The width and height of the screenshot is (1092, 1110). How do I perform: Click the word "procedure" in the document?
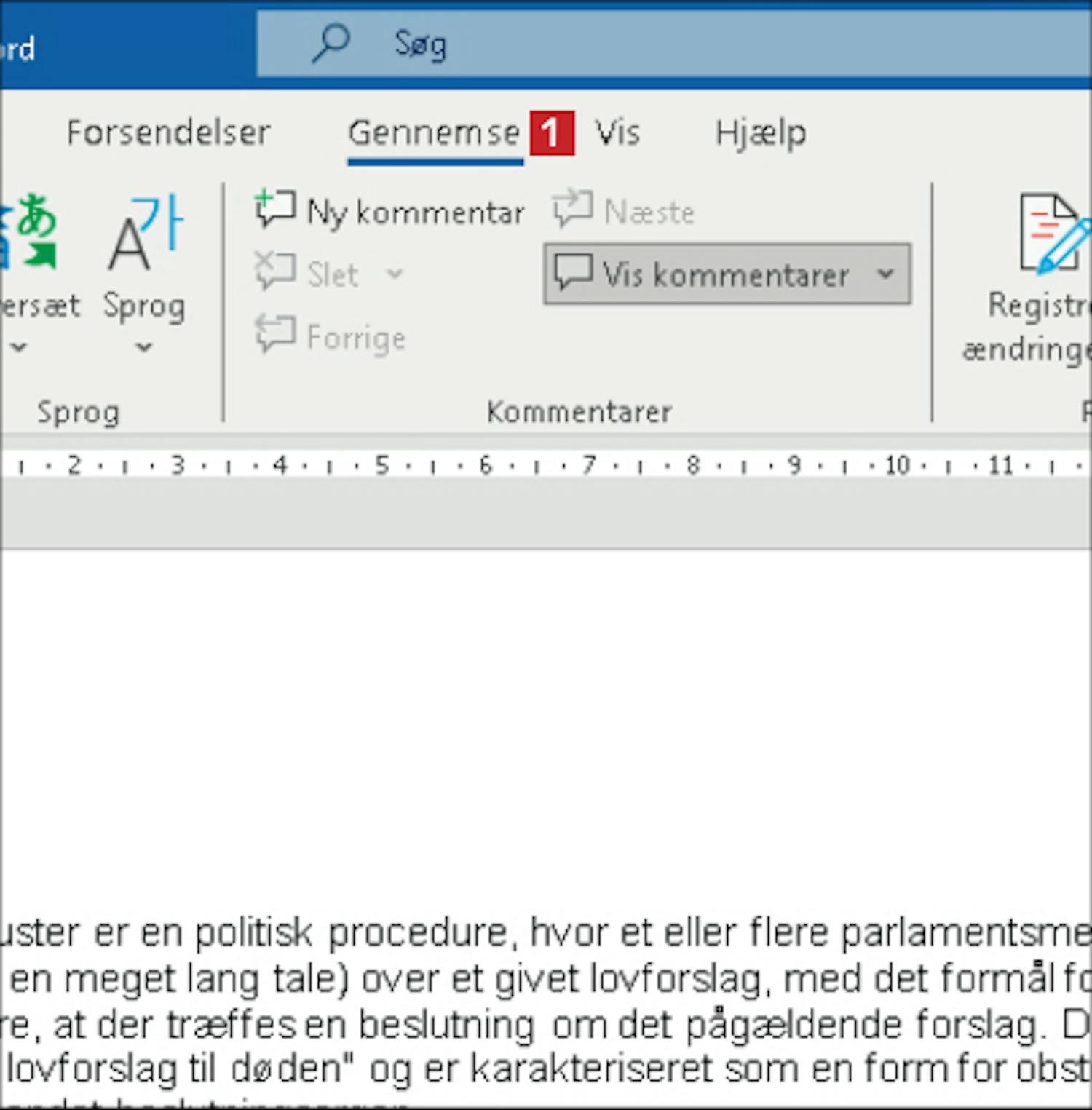422,934
